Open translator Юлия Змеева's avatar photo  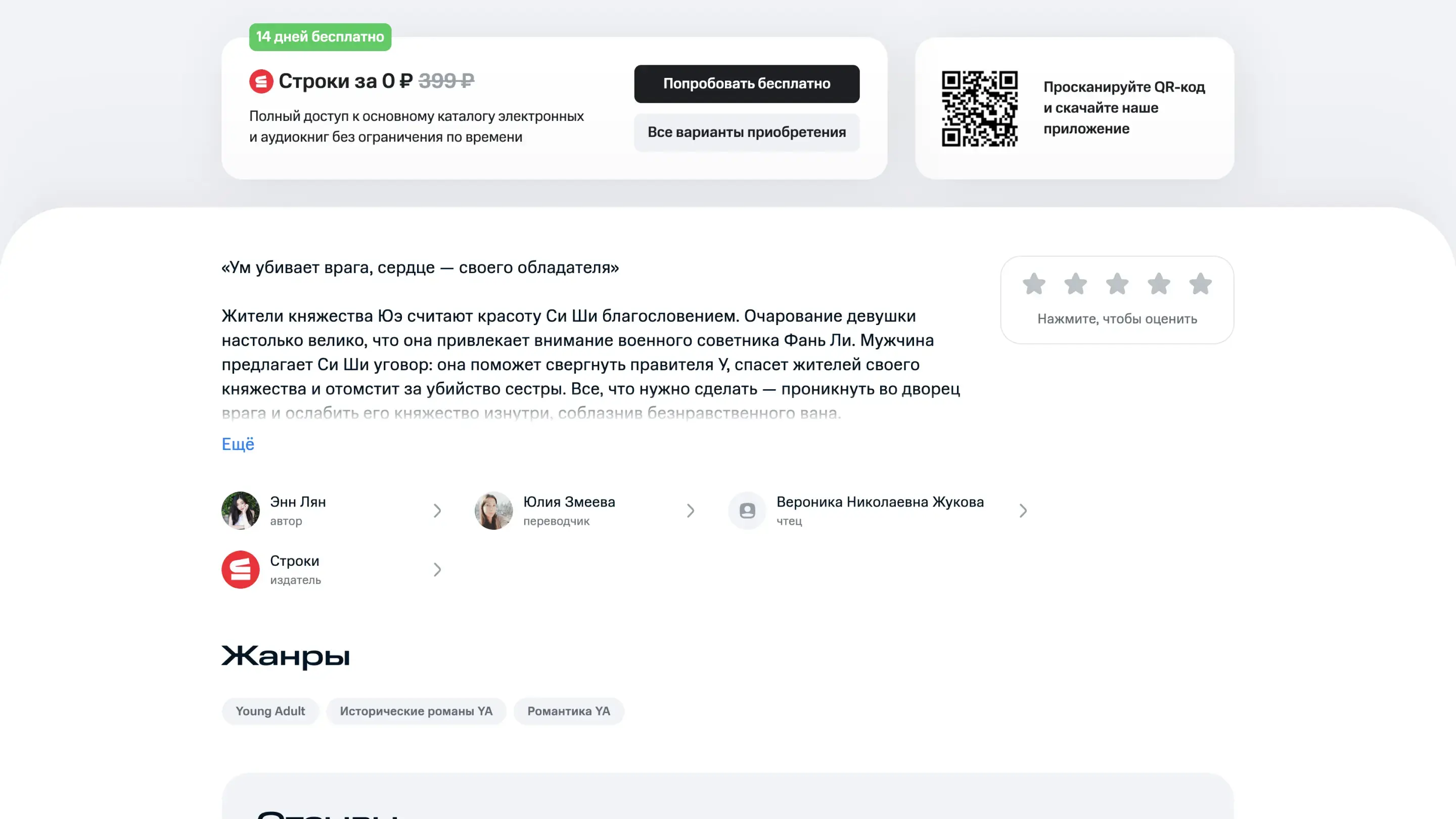(x=493, y=511)
